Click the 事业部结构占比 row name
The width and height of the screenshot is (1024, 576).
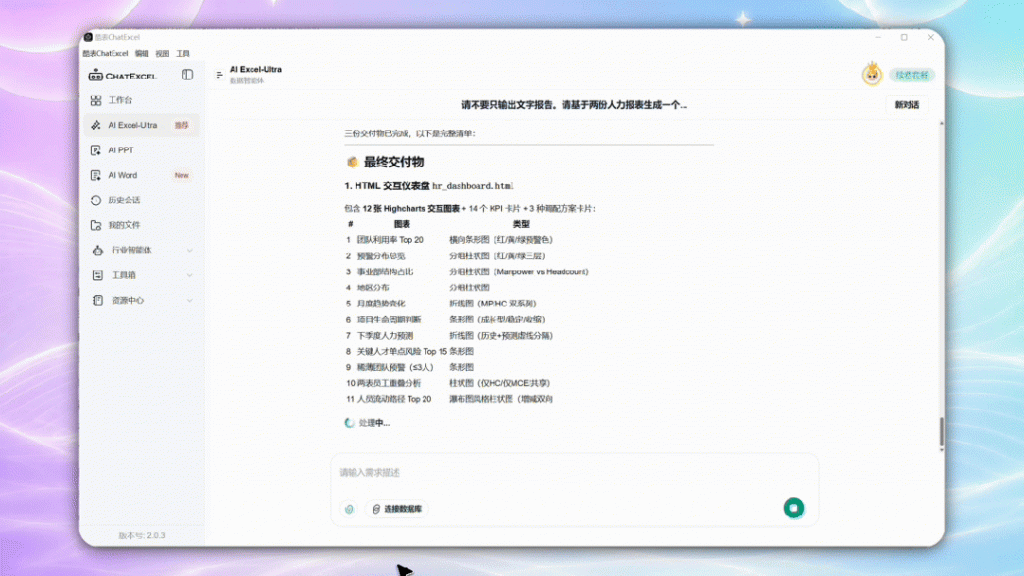[385, 272]
